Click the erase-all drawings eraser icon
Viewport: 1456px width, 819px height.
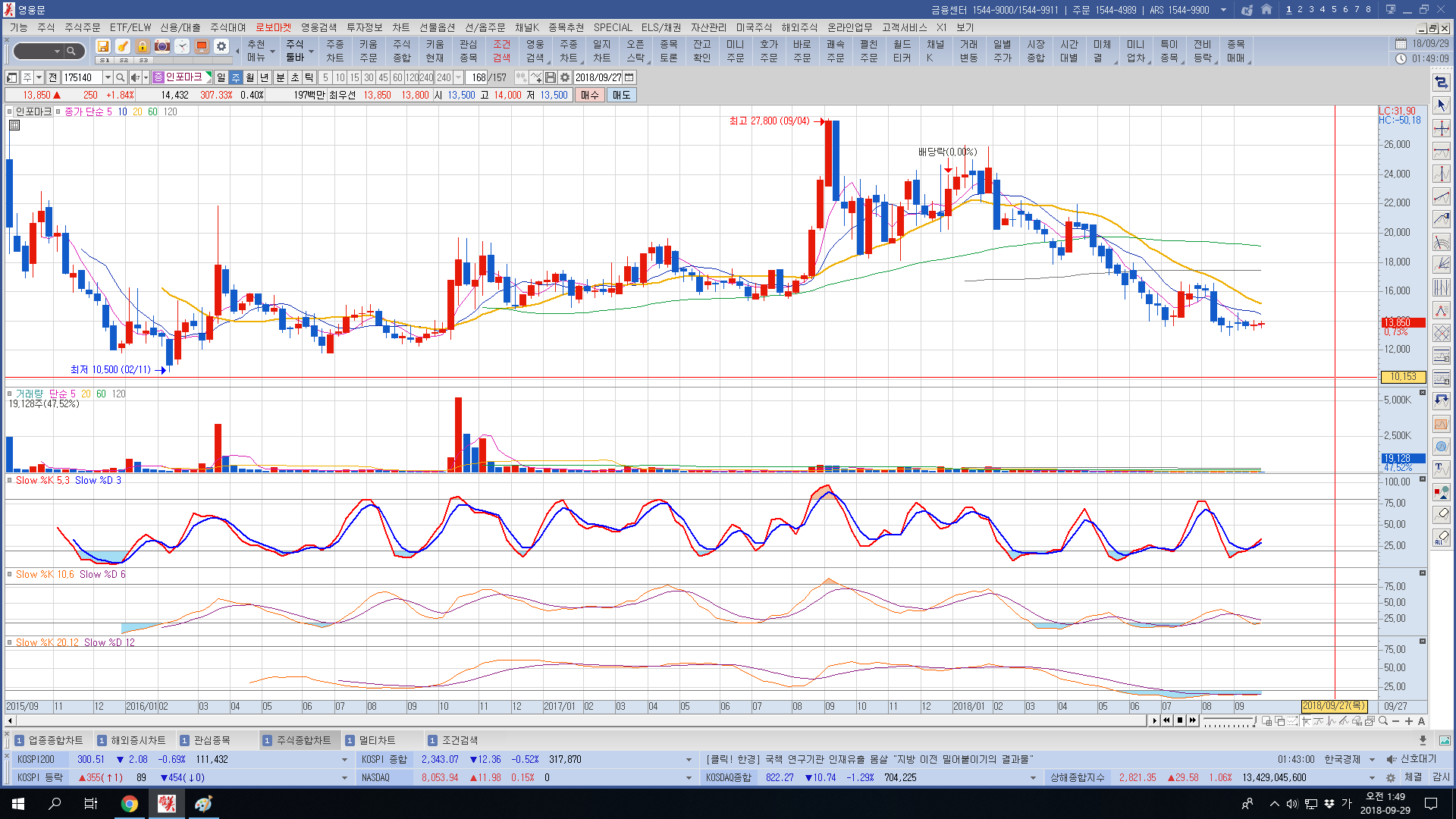(x=1441, y=538)
